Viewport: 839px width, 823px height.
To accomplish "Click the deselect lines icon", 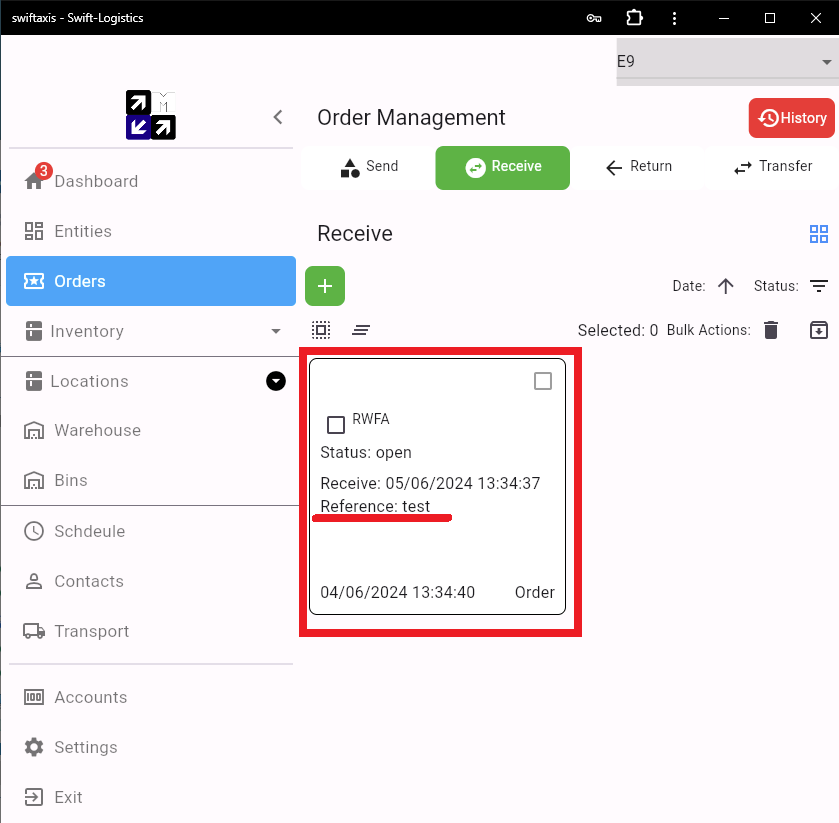I will [x=361, y=330].
